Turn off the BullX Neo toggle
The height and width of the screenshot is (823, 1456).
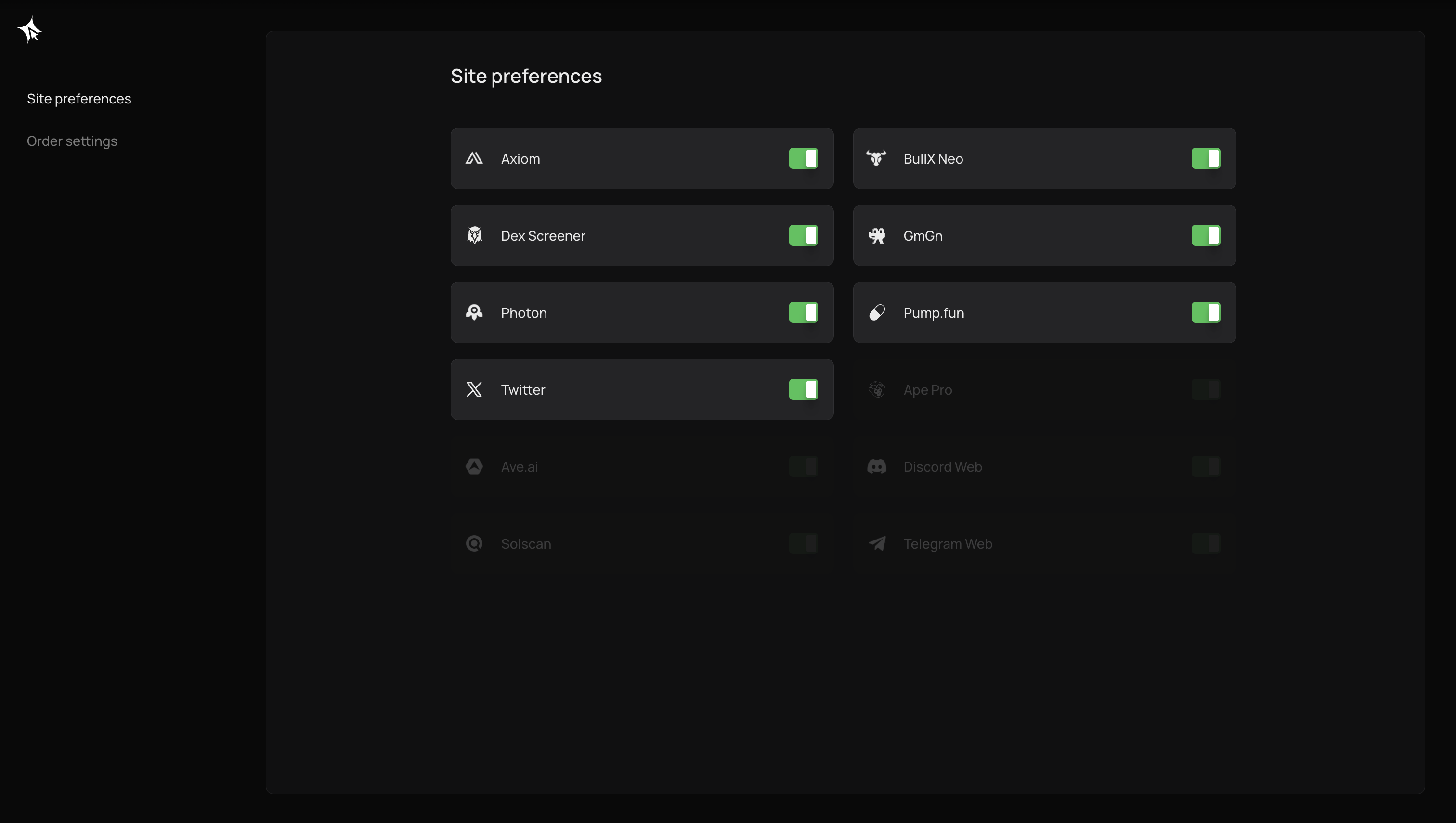point(1205,158)
